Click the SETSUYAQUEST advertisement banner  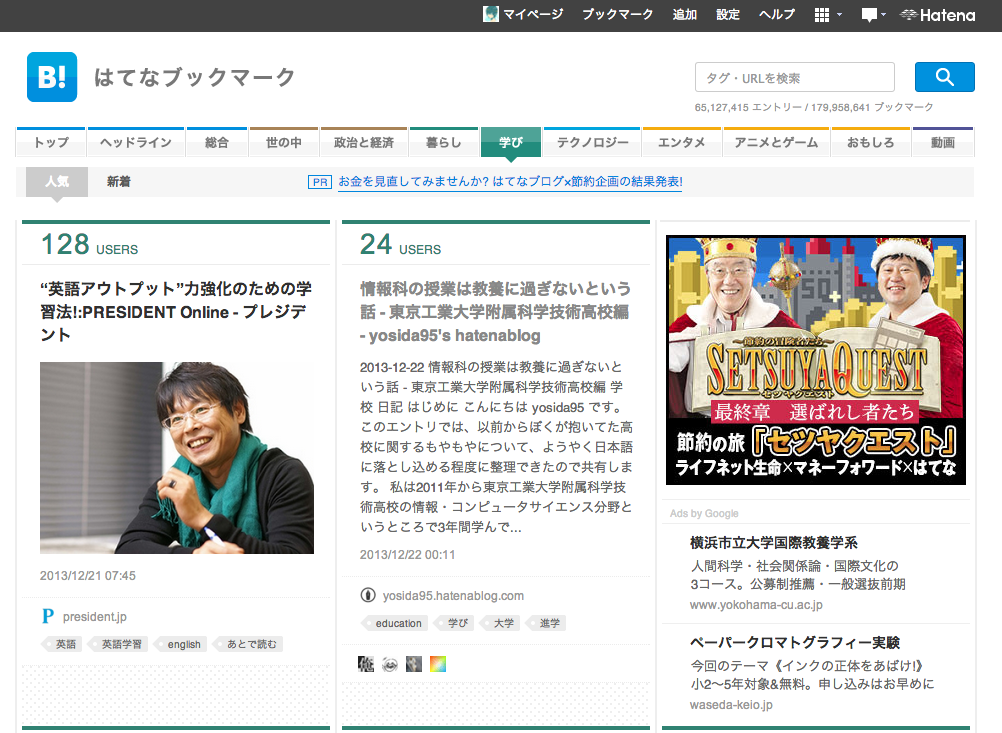point(815,360)
